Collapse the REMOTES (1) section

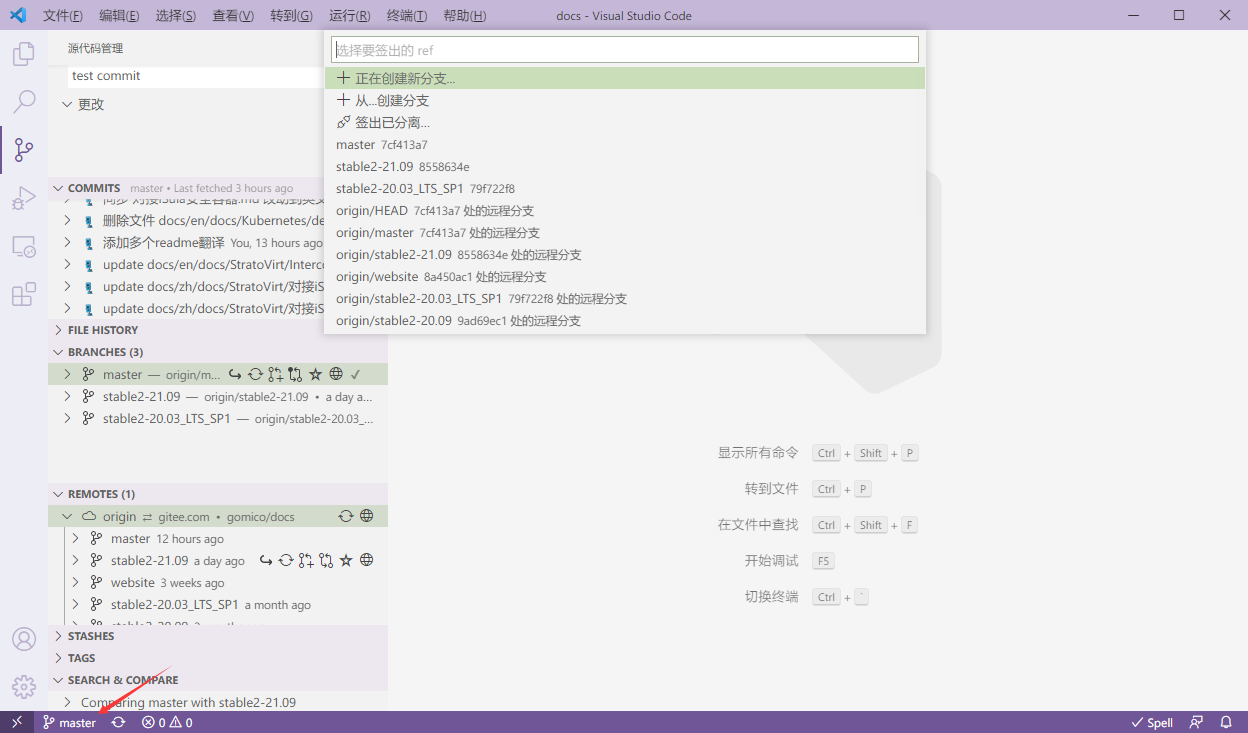click(58, 494)
